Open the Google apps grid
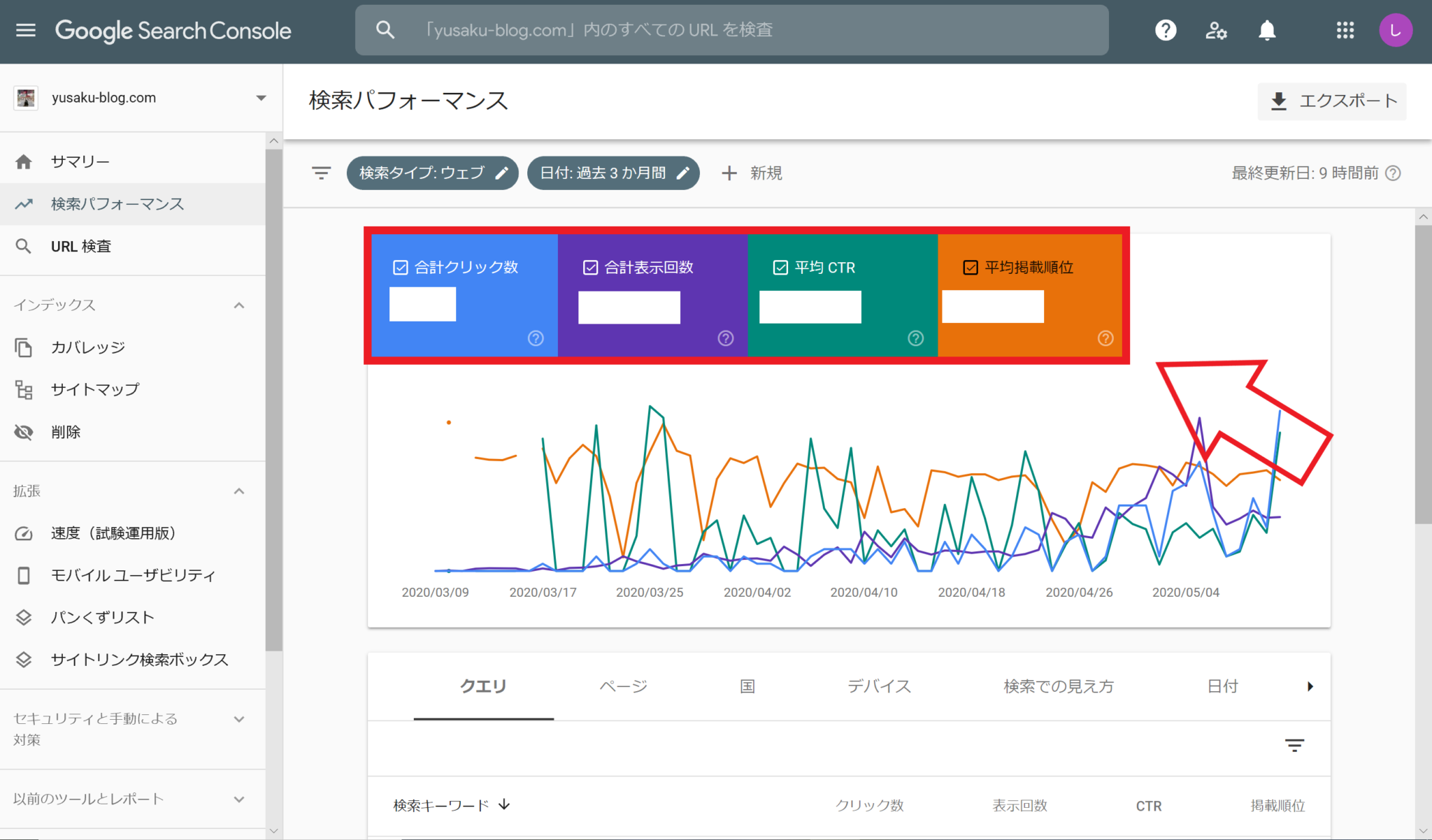This screenshot has height=840, width=1432. [x=1344, y=29]
